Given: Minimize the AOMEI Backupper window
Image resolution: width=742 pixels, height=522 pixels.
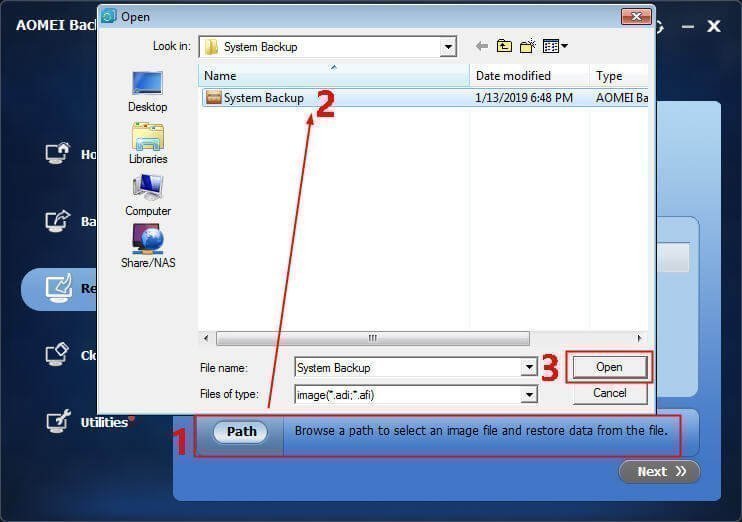Looking at the screenshot, I should 688,26.
